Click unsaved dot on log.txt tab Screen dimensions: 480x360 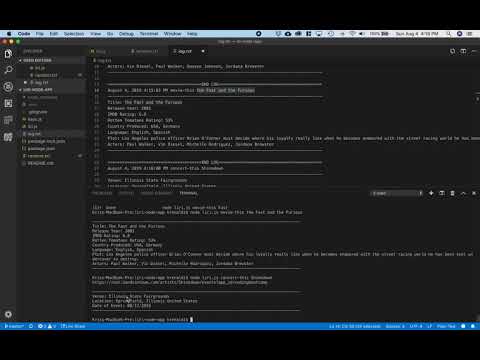point(203,51)
